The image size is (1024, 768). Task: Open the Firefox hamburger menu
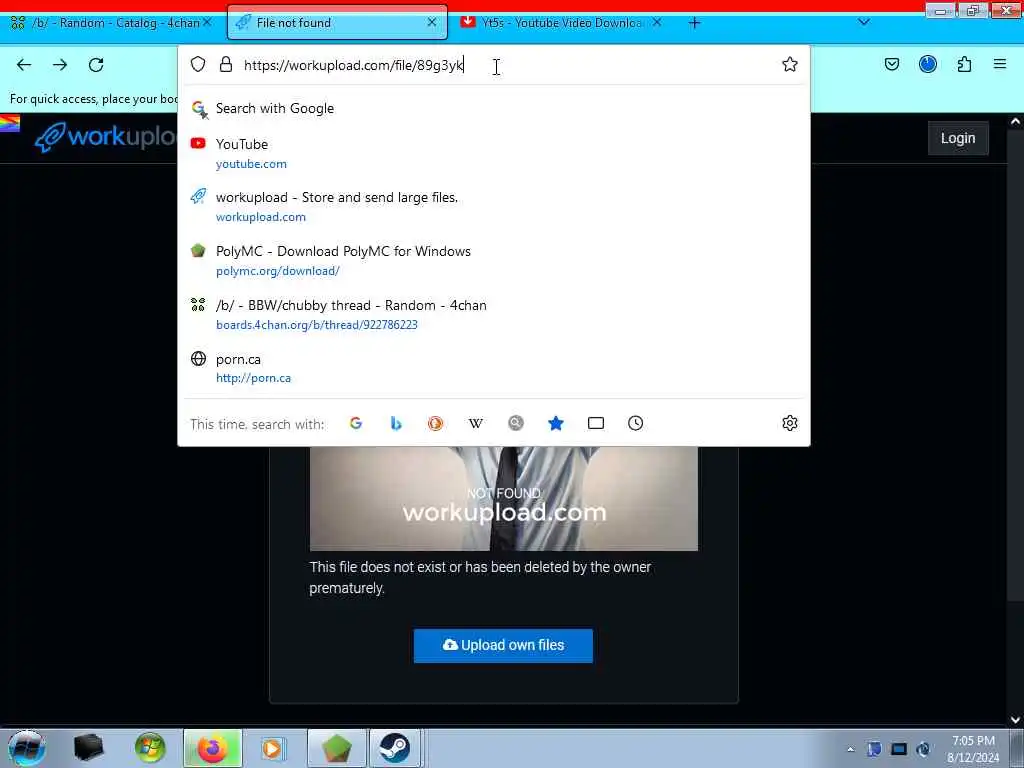[x=1000, y=64]
